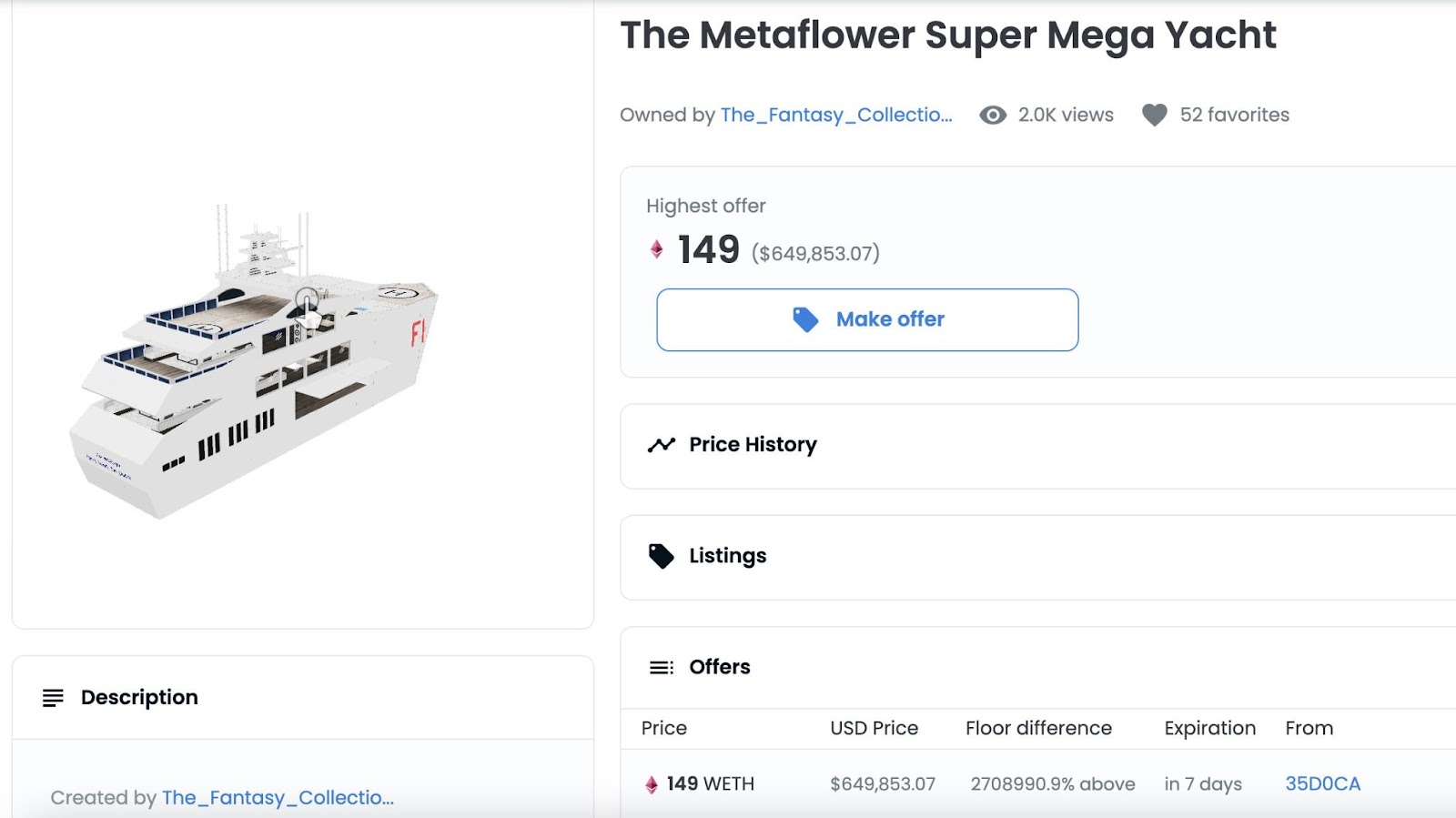
Task: Expand the Listings section
Action: coord(1037,556)
